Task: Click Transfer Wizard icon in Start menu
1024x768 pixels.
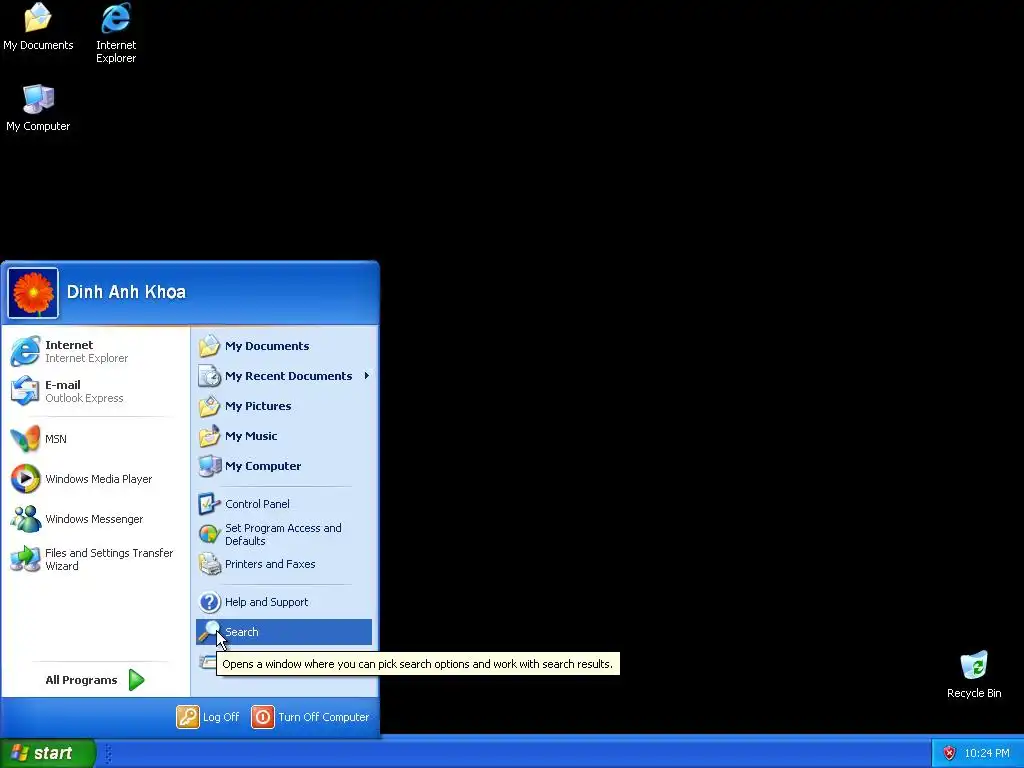Action: click(x=25, y=559)
